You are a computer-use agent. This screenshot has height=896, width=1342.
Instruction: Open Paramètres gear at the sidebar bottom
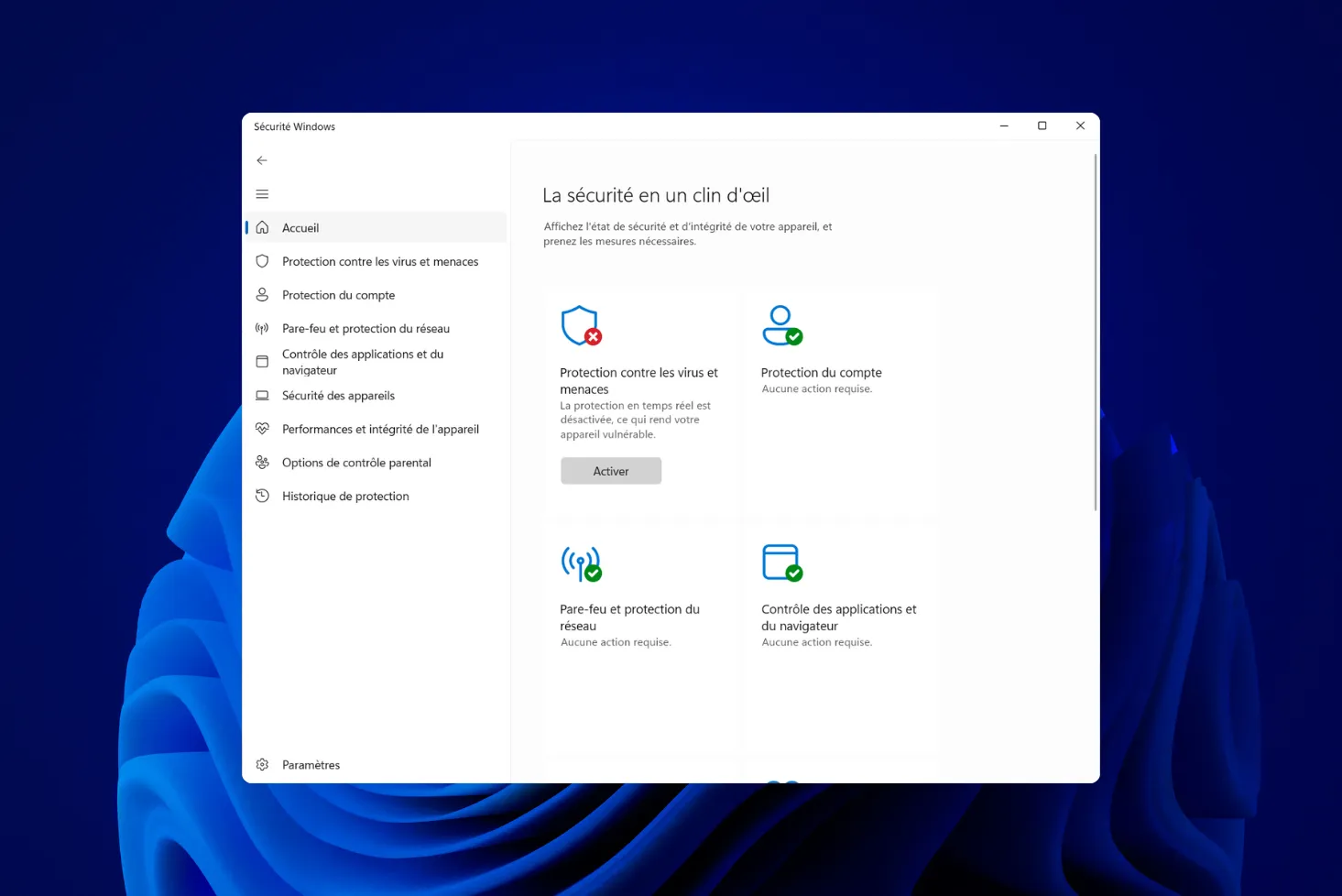tap(263, 765)
